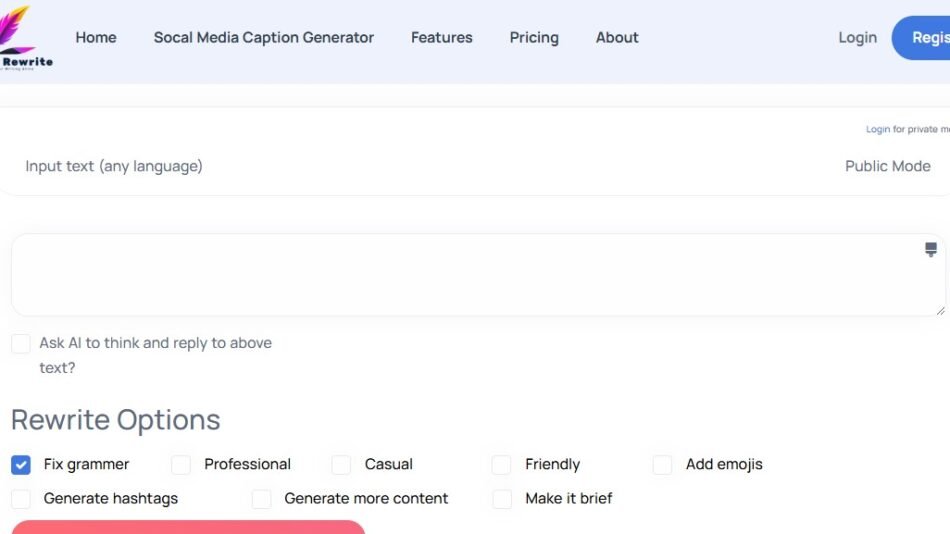Check the Generate hashtags option
This screenshot has height=534, width=950.
21,499
